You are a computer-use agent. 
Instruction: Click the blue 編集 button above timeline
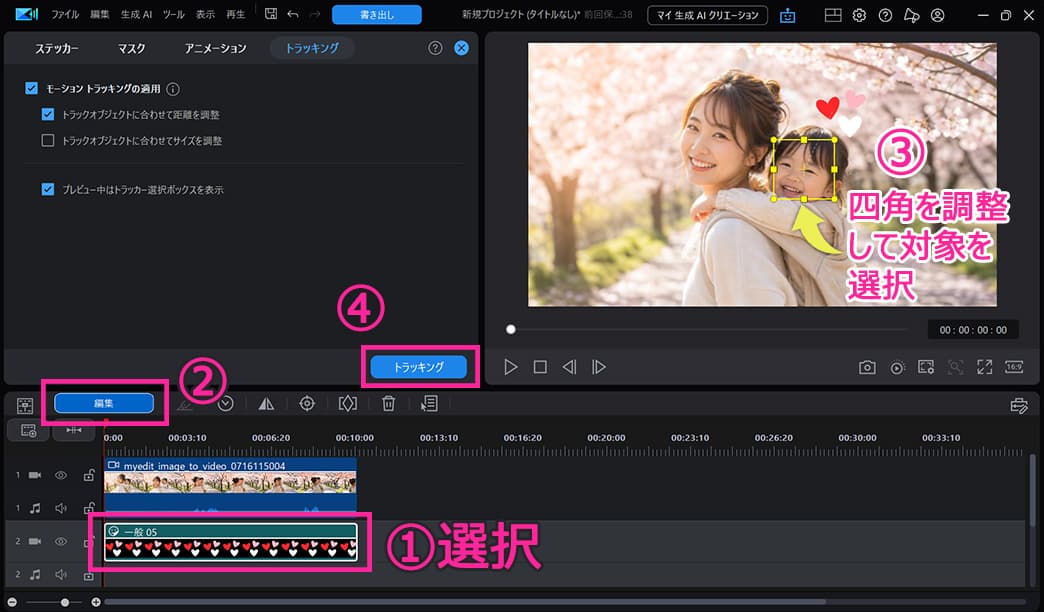[104, 403]
